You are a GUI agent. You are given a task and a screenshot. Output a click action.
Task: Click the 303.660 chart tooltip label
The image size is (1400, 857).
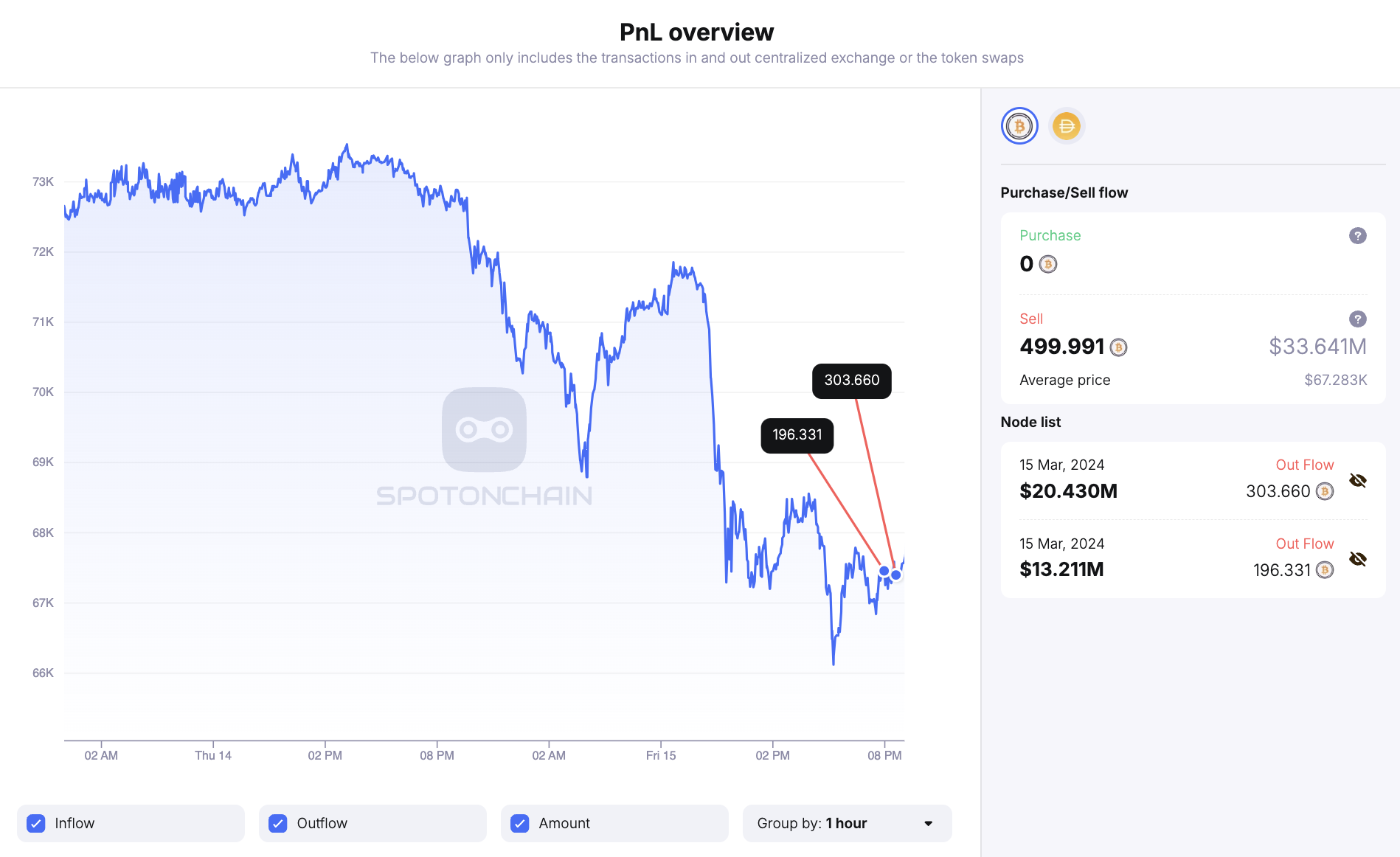coord(851,381)
